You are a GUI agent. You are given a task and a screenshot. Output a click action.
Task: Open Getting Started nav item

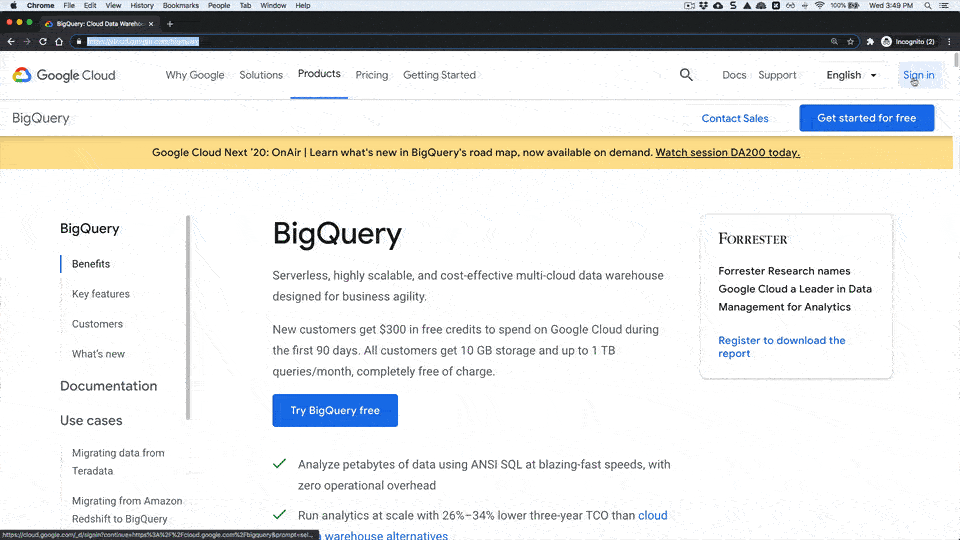[439, 75]
